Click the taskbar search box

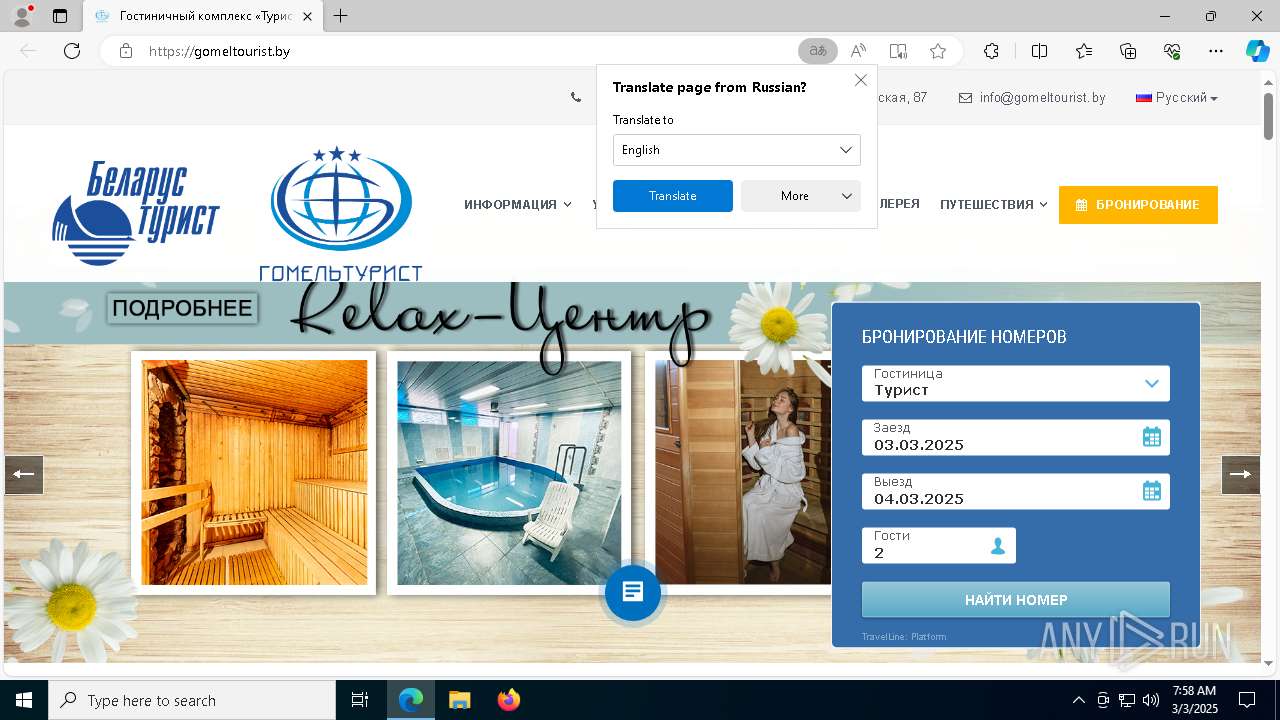point(192,700)
